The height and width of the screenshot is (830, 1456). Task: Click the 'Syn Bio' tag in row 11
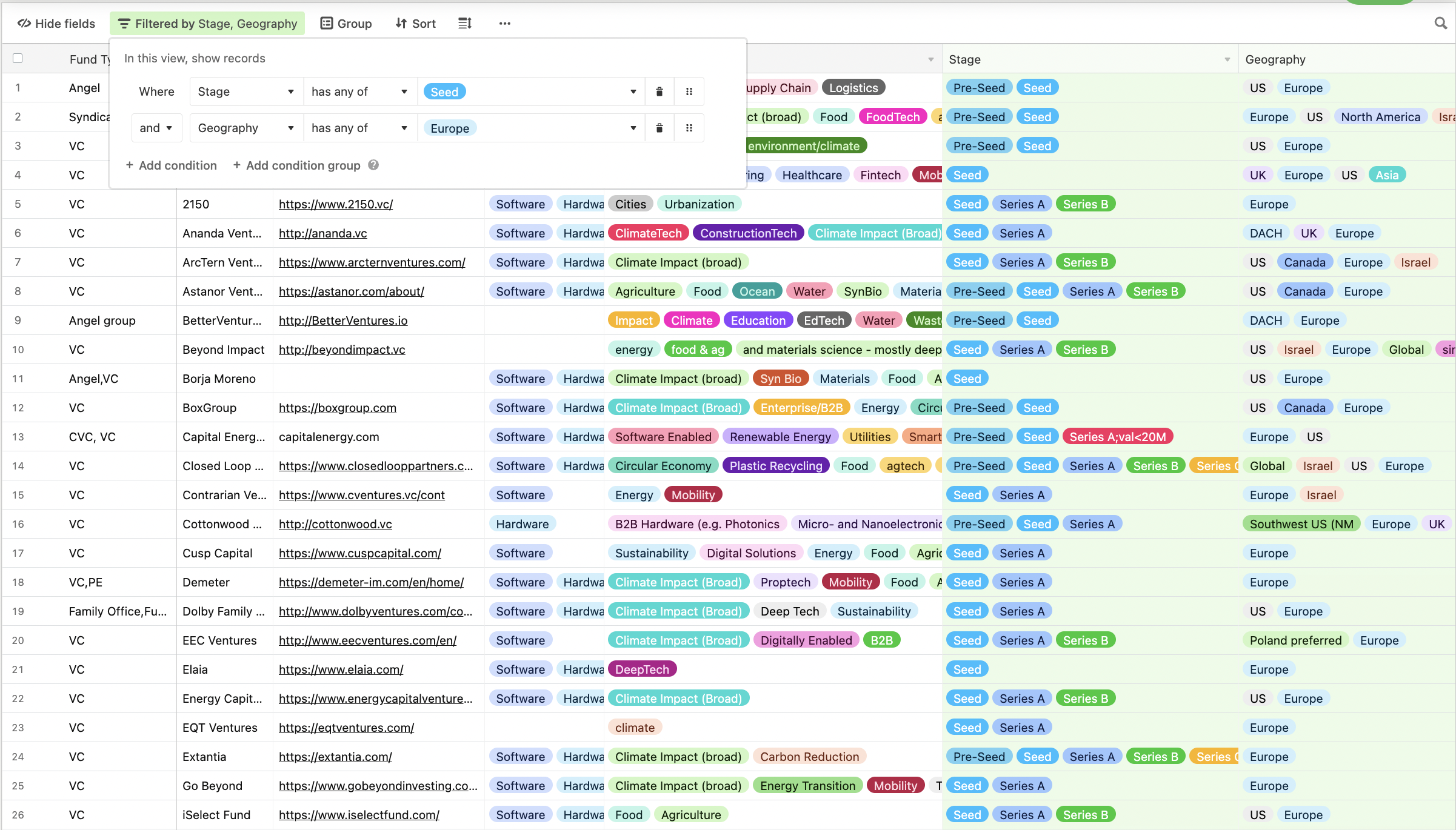(780, 379)
